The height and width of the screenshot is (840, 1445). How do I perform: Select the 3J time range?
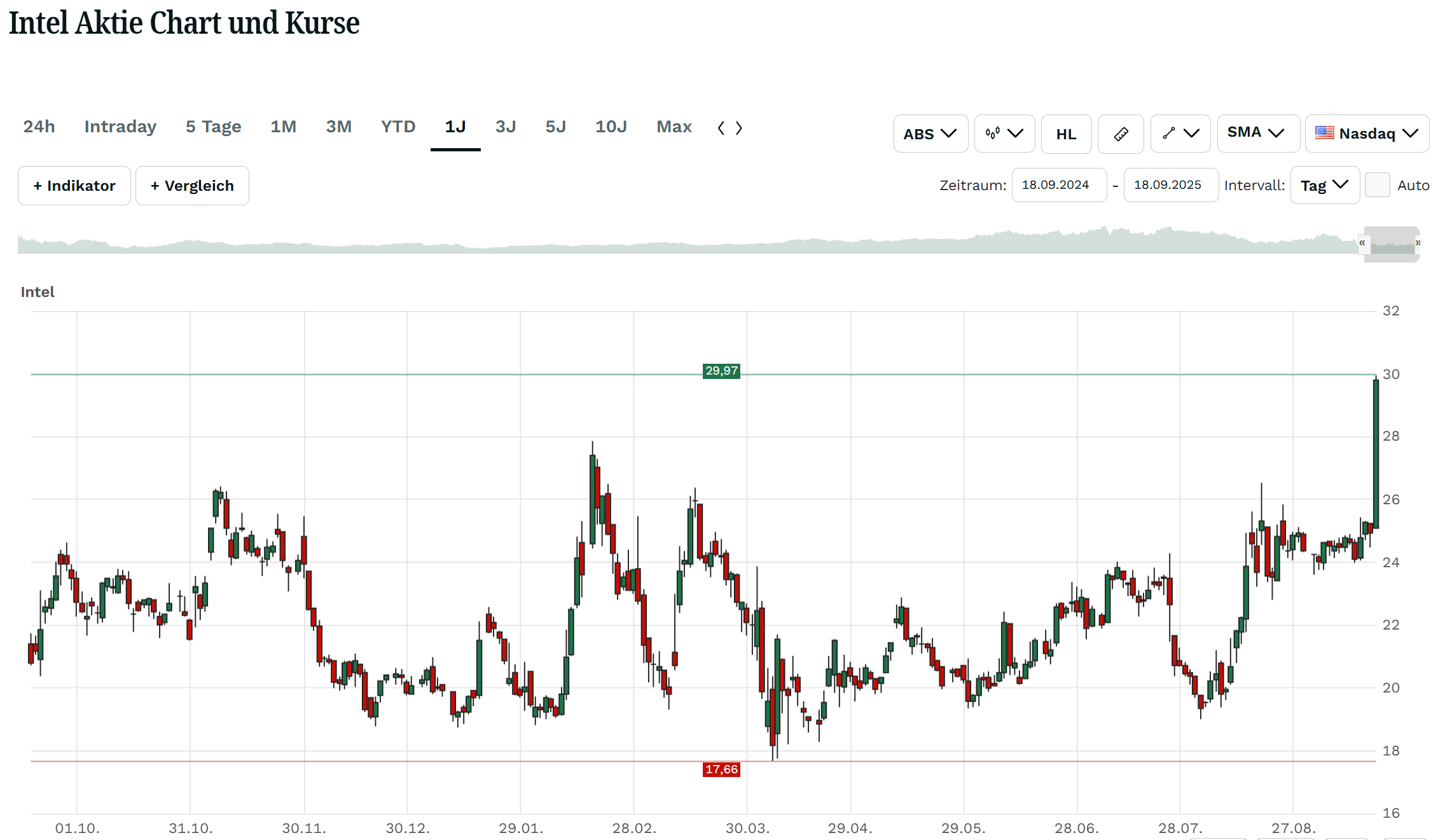pos(506,127)
